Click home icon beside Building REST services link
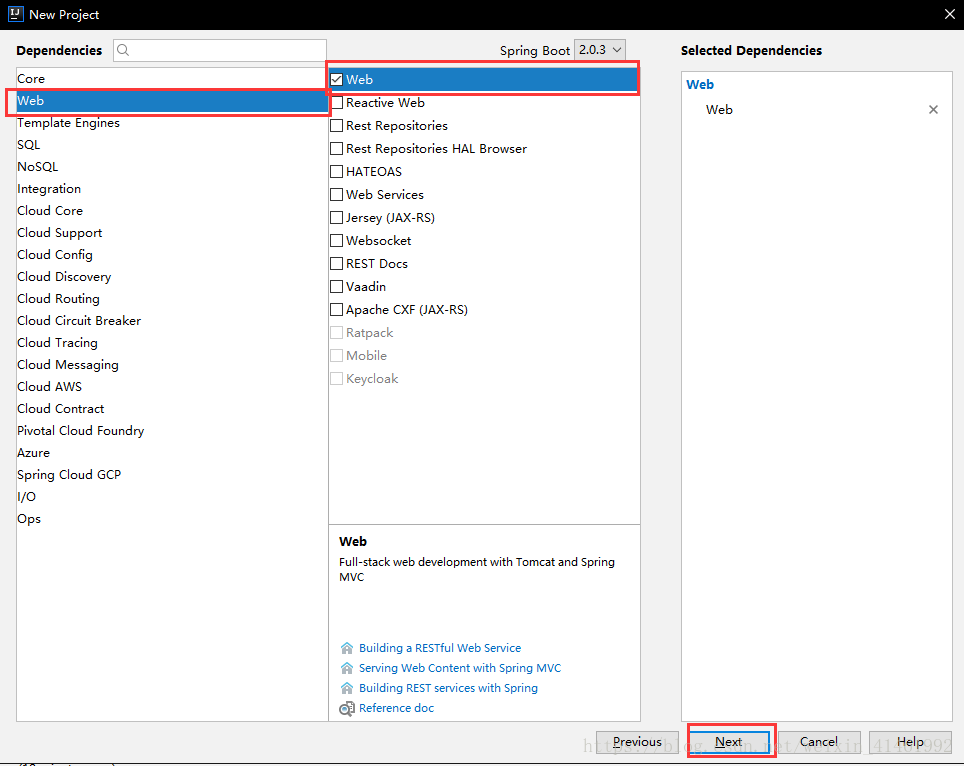The image size is (964, 766). pos(347,688)
